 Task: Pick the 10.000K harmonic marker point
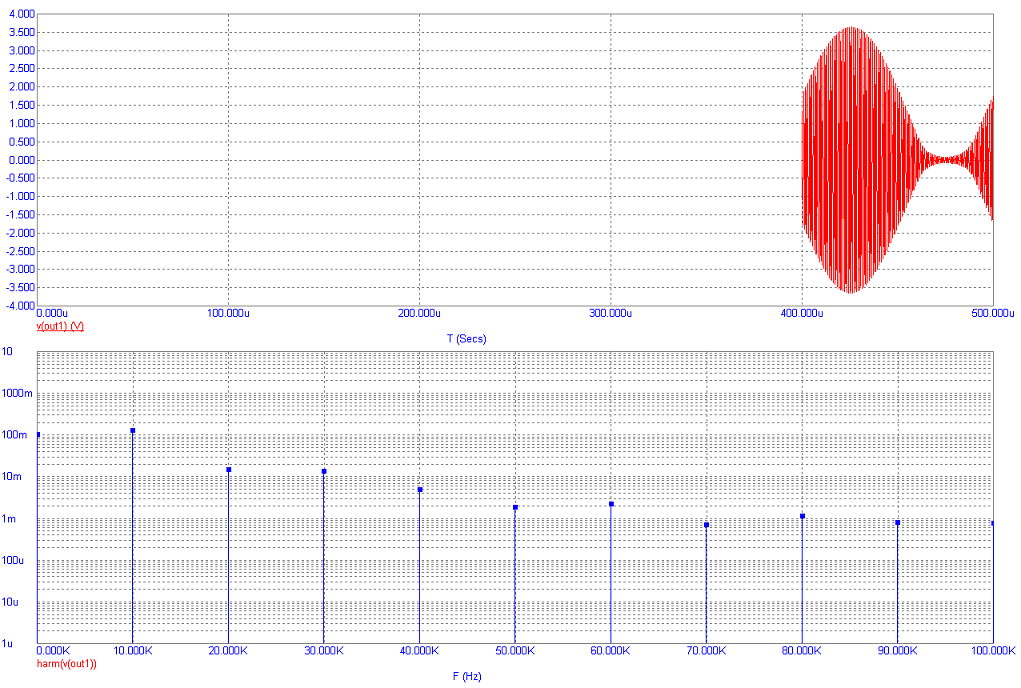pyautogui.click(x=133, y=430)
